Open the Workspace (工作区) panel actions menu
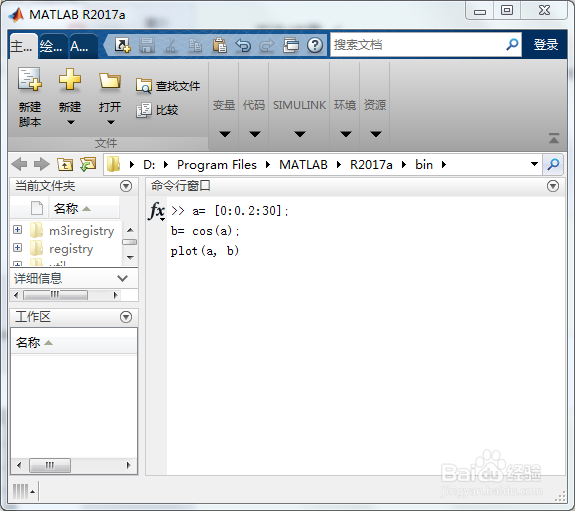This screenshot has height=511, width=575. pyautogui.click(x=126, y=317)
